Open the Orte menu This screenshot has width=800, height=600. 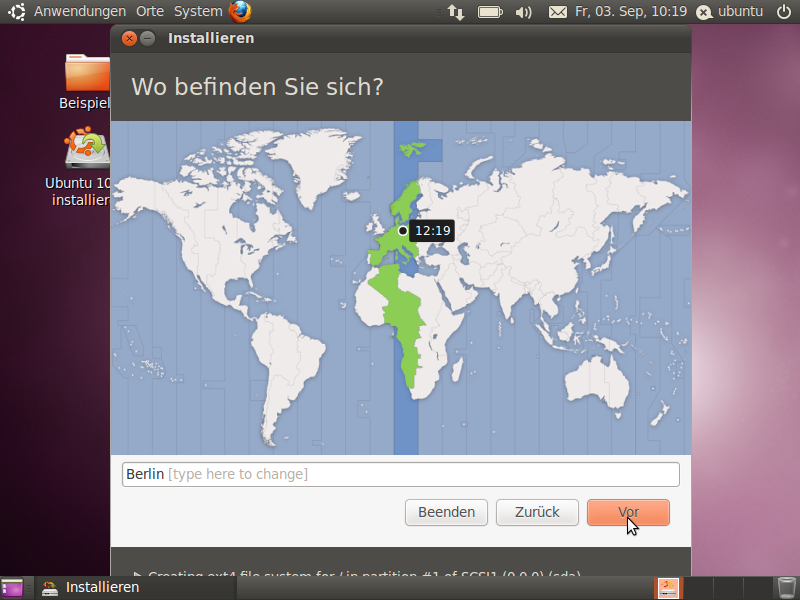pos(149,11)
